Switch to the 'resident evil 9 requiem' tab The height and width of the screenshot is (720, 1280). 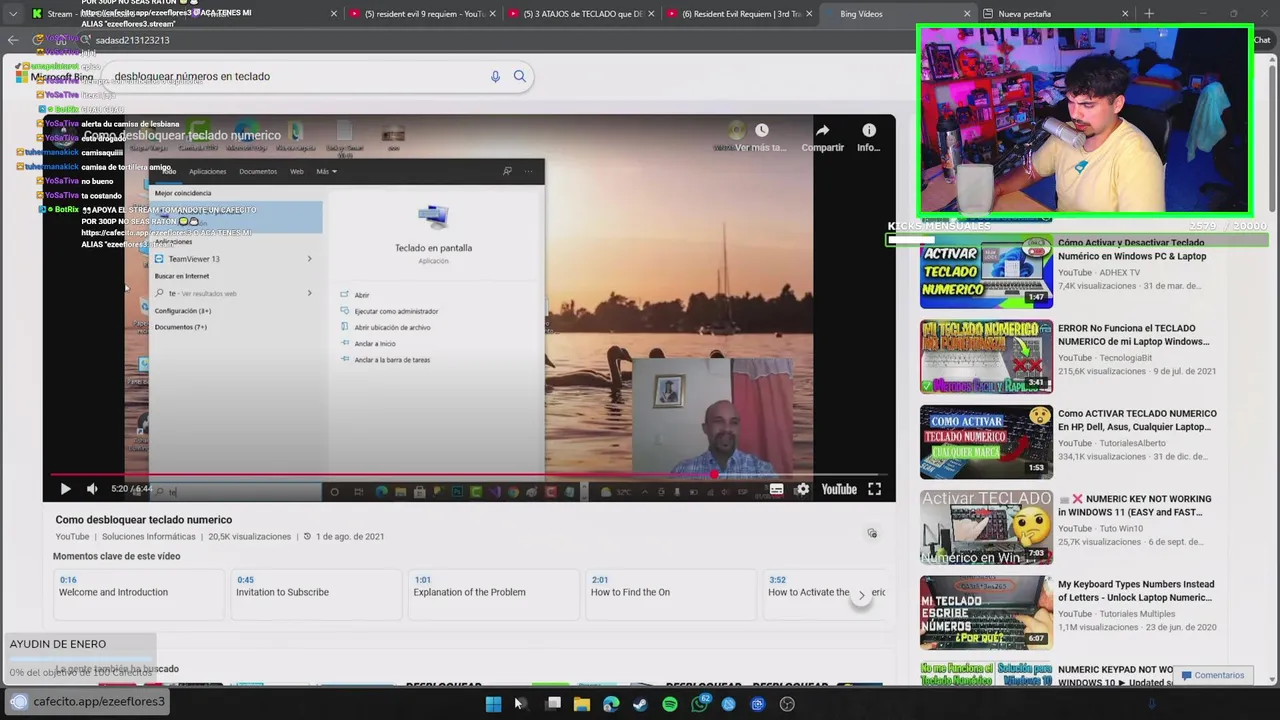pos(422,14)
